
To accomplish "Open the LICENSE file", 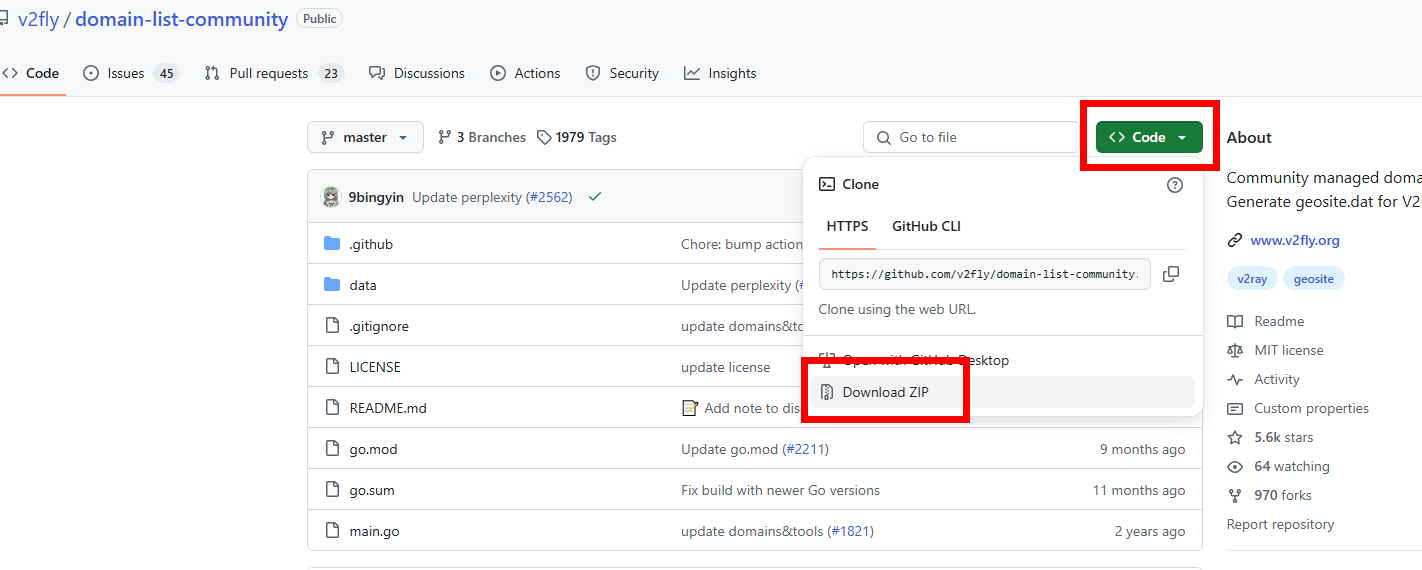I will point(375,367).
